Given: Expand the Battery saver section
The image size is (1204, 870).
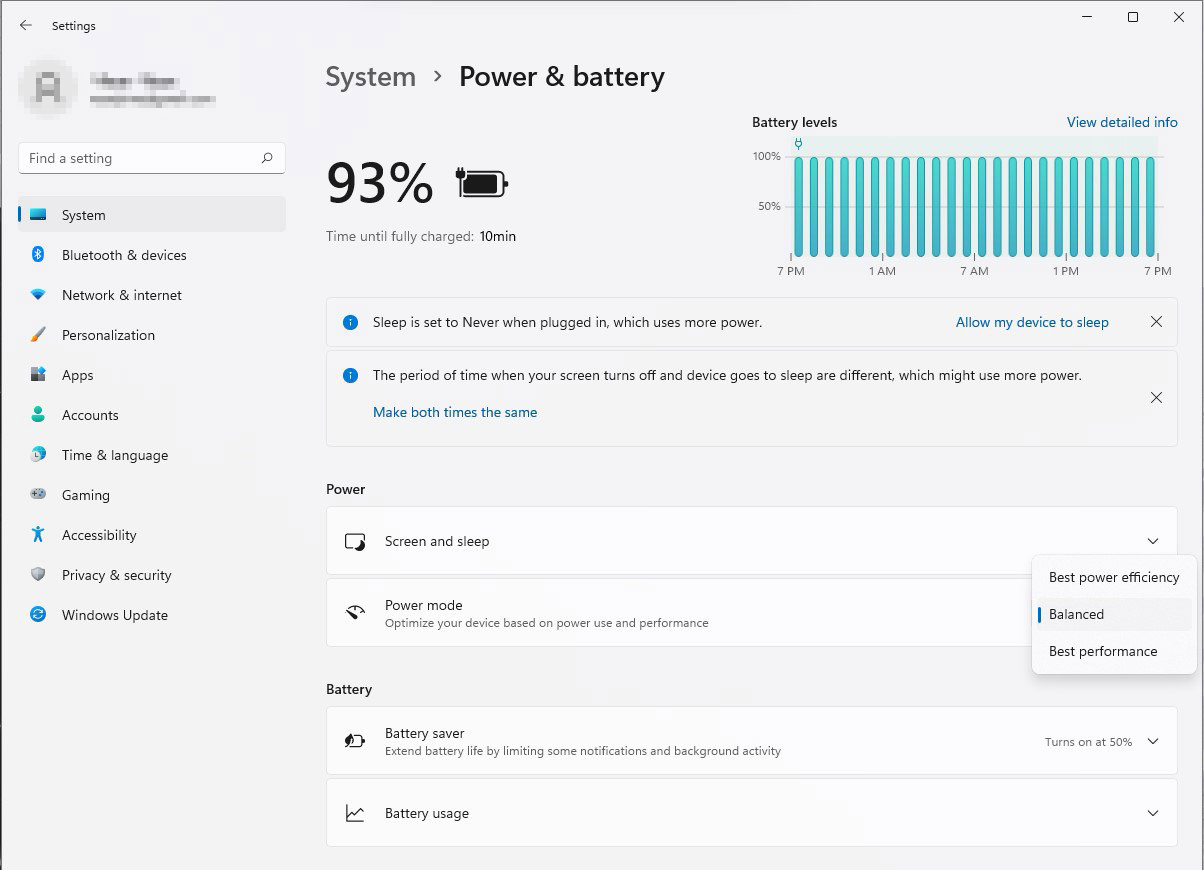Looking at the screenshot, I should 1153,741.
